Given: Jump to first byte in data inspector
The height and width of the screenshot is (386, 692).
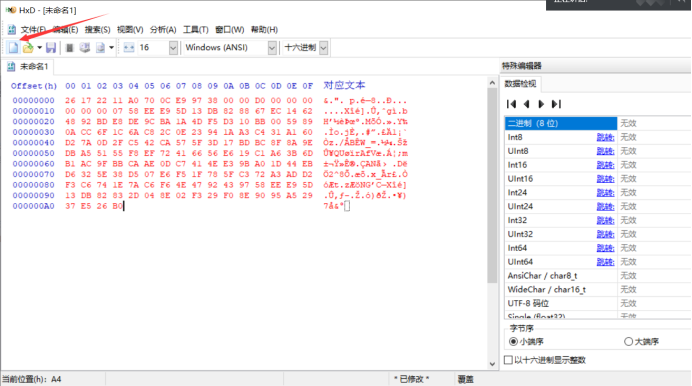Looking at the screenshot, I should [511, 104].
